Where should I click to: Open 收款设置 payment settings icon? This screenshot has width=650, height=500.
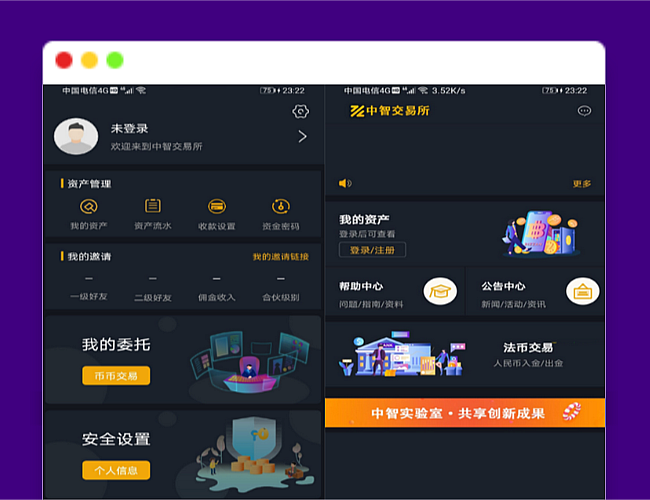pyautogui.click(x=217, y=206)
